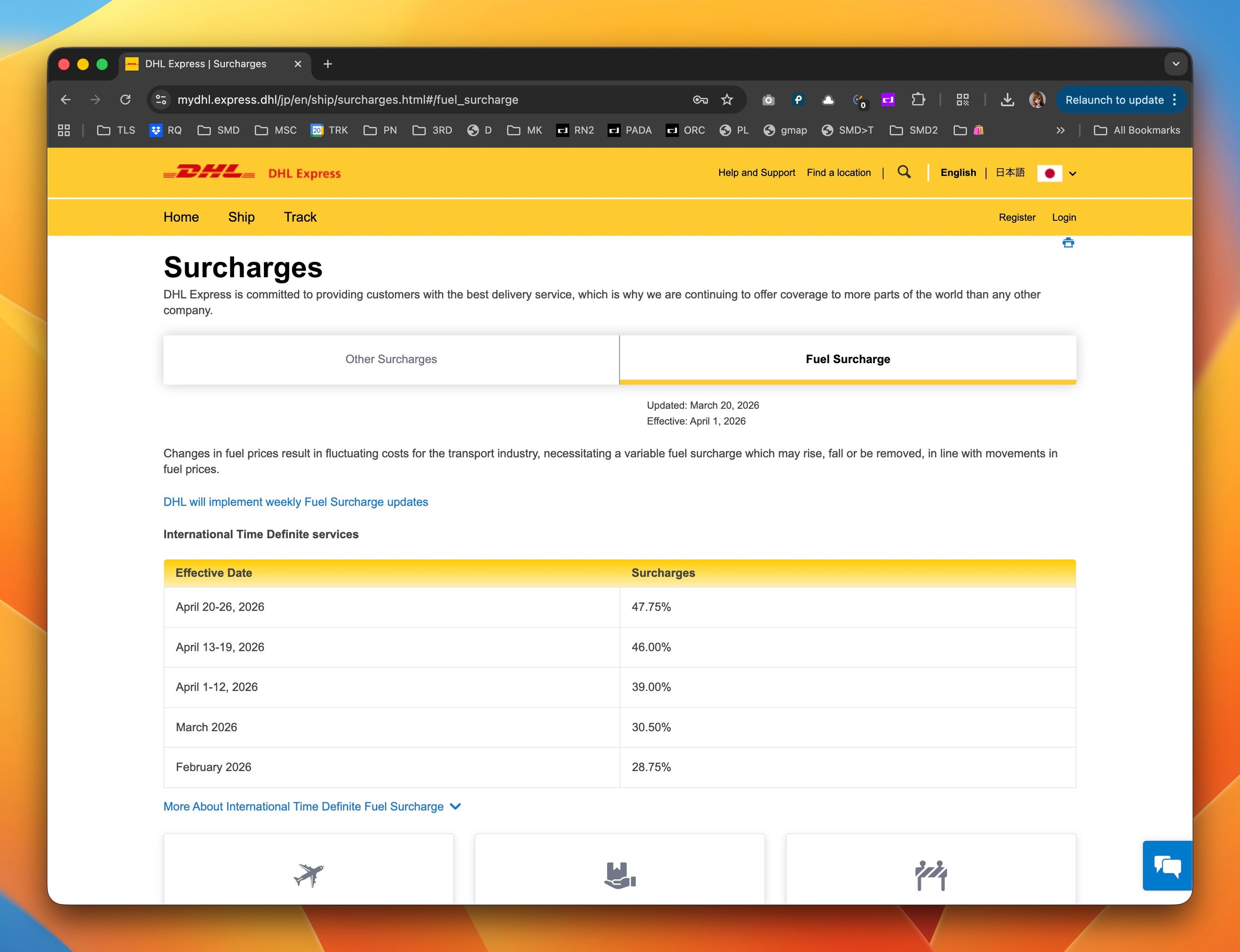Click the print page icon
The image size is (1240, 952).
[x=1068, y=243]
